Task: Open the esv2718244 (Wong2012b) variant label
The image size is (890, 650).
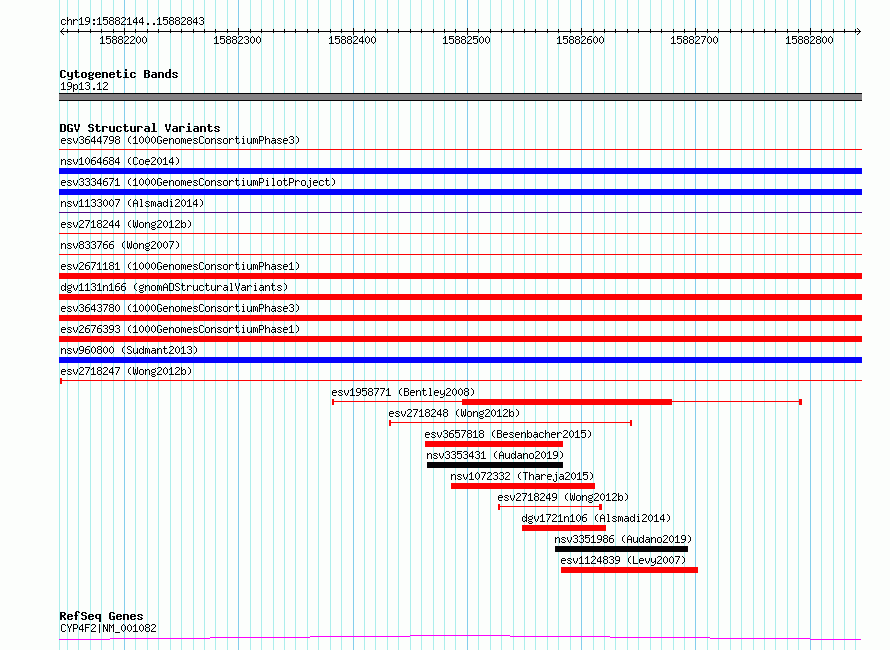Action: (x=126, y=224)
